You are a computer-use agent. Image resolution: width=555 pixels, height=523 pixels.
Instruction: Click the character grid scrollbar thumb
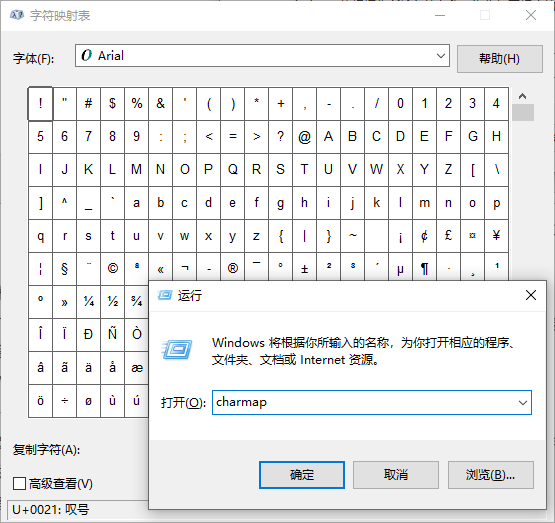tap(523, 113)
